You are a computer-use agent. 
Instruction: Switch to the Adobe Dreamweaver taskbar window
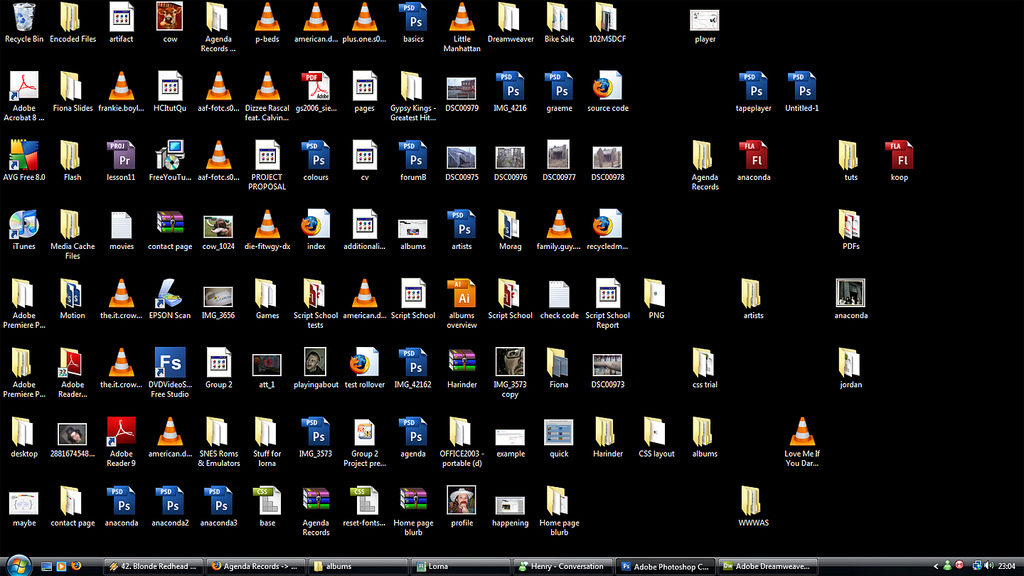pyautogui.click(x=767, y=566)
